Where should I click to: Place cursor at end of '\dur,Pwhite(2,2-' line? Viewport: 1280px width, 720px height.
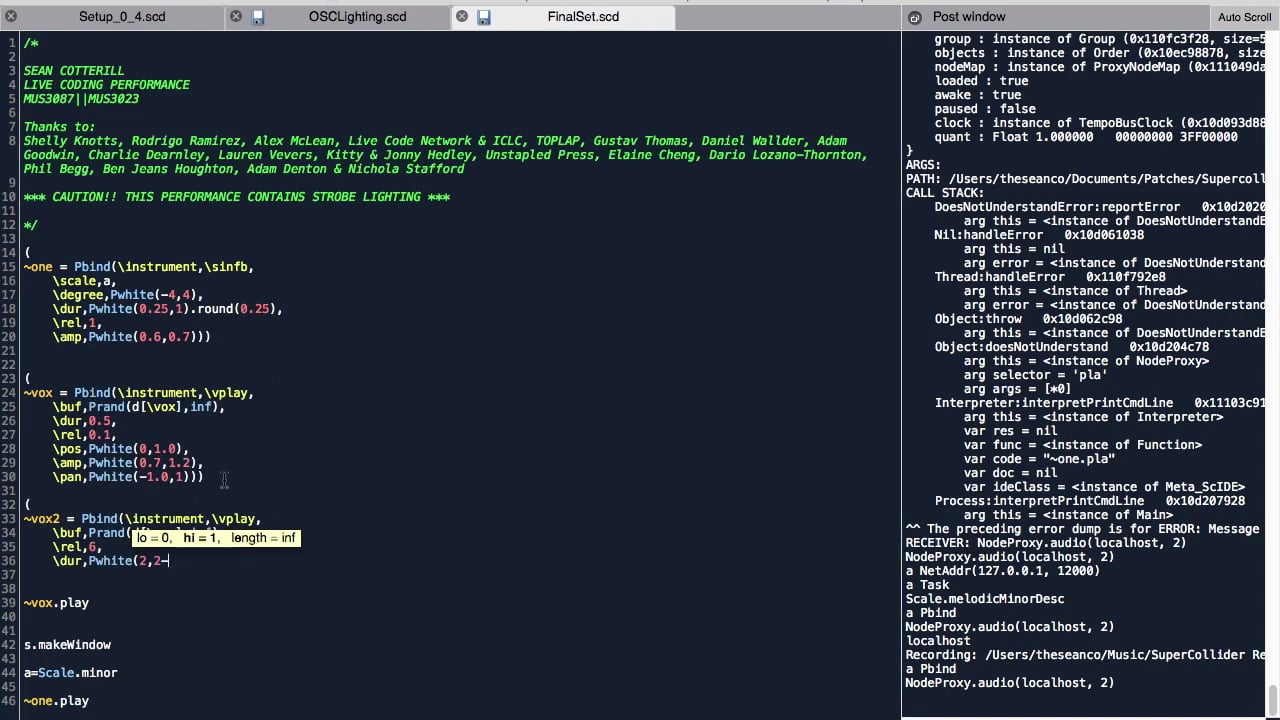[x=169, y=561]
